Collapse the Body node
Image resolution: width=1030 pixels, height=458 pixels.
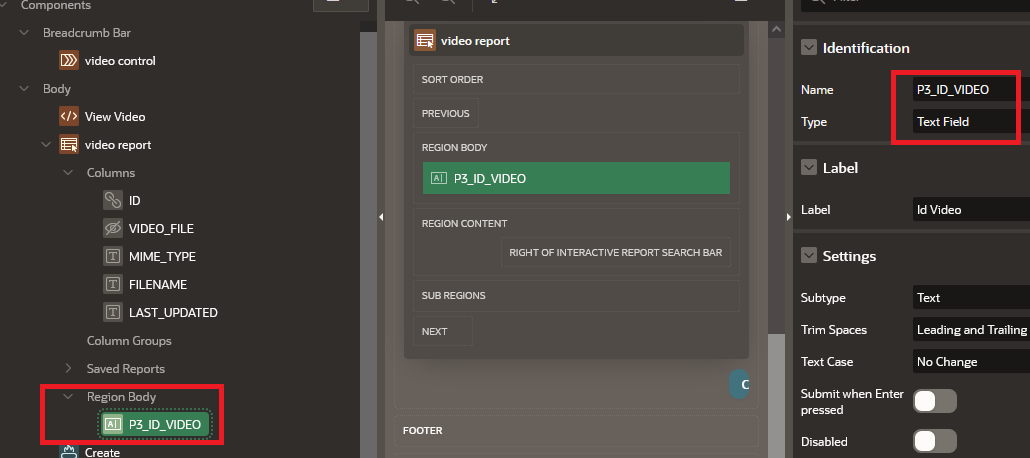tap(24, 88)
